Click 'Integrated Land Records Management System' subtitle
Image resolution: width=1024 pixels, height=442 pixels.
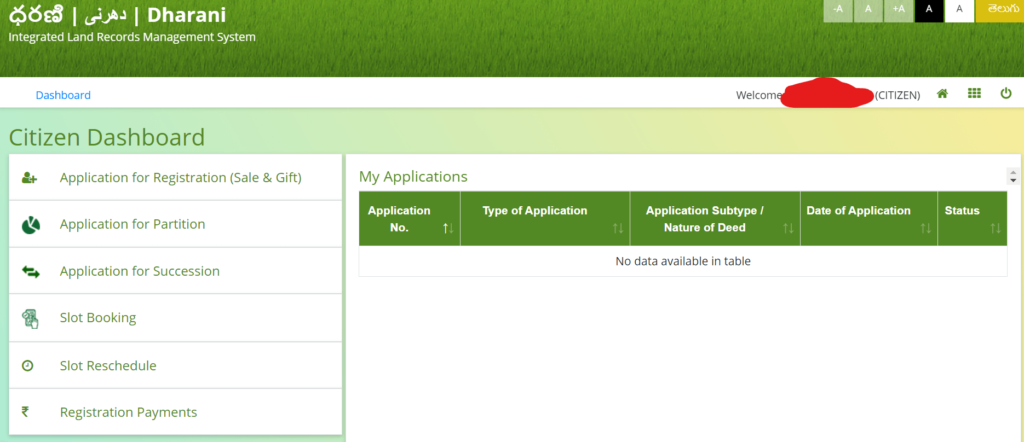point(132,37)
